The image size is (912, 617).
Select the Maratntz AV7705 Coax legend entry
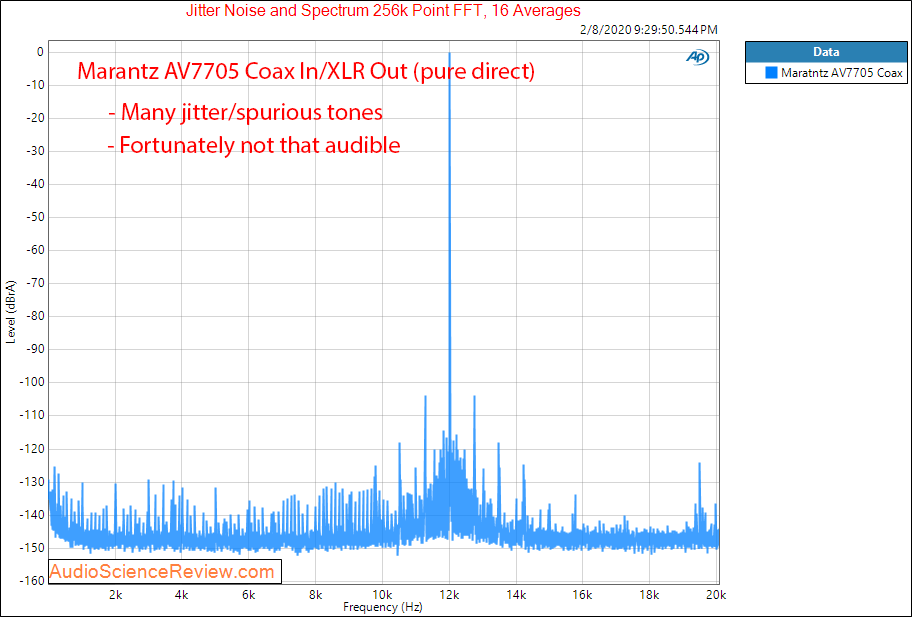click(826, 73)
